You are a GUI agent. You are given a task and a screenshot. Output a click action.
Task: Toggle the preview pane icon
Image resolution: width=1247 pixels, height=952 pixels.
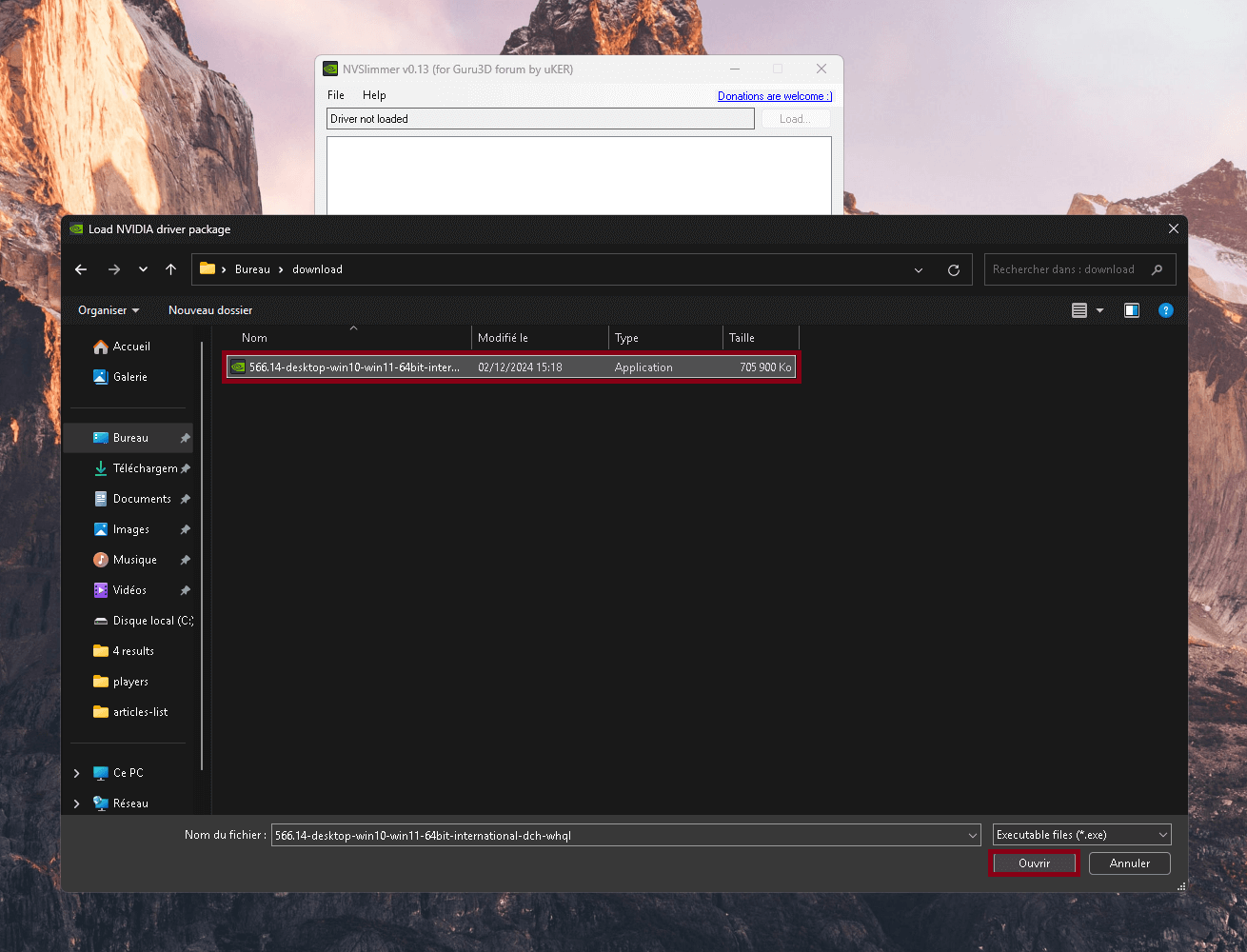tap(1131, 310)
